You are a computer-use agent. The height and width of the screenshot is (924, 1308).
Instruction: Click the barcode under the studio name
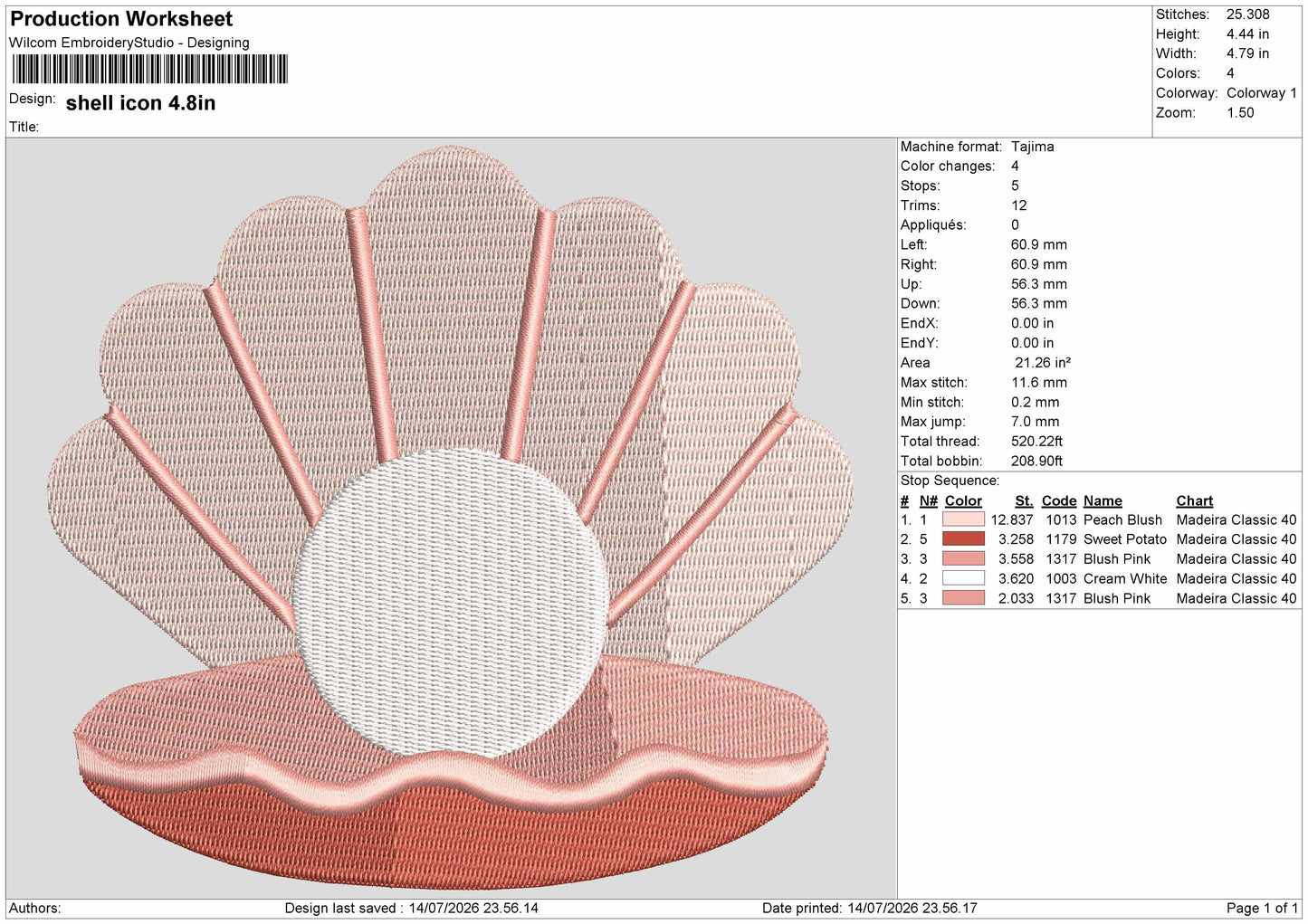pos(149,70)
